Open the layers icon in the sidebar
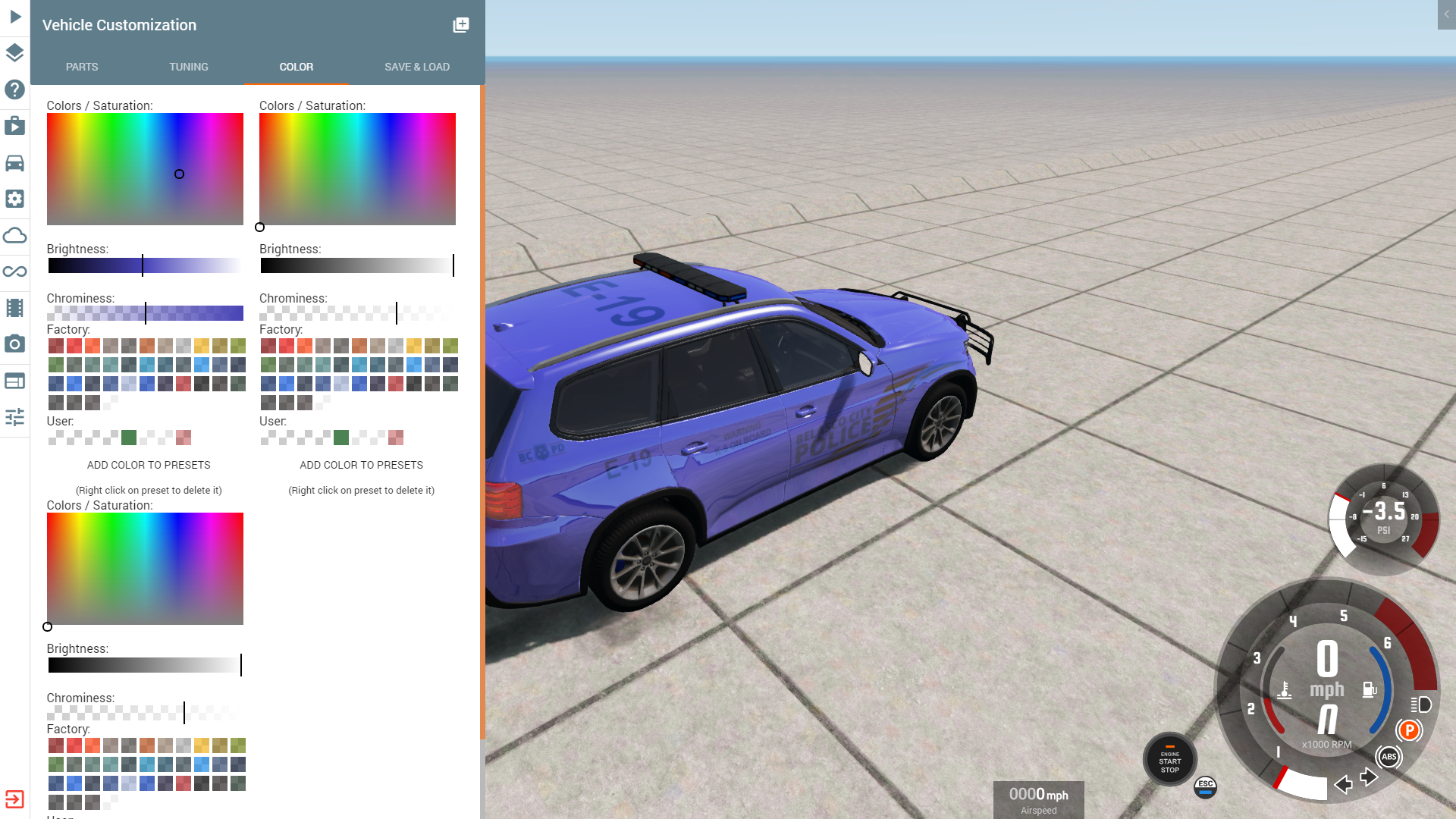This screenshot has height=819, width=1456. click(15, 53)
